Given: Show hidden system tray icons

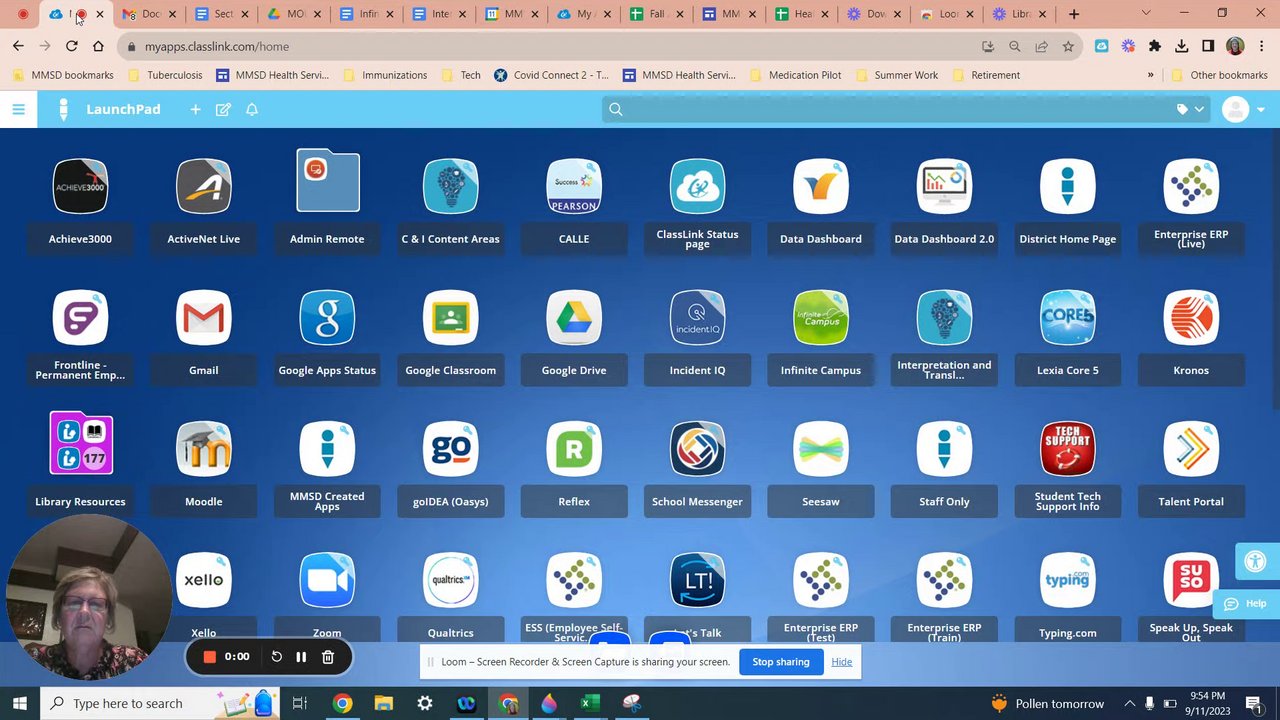Looking at the screenshot, I should pyautogui.click(x=1129, y=703).
